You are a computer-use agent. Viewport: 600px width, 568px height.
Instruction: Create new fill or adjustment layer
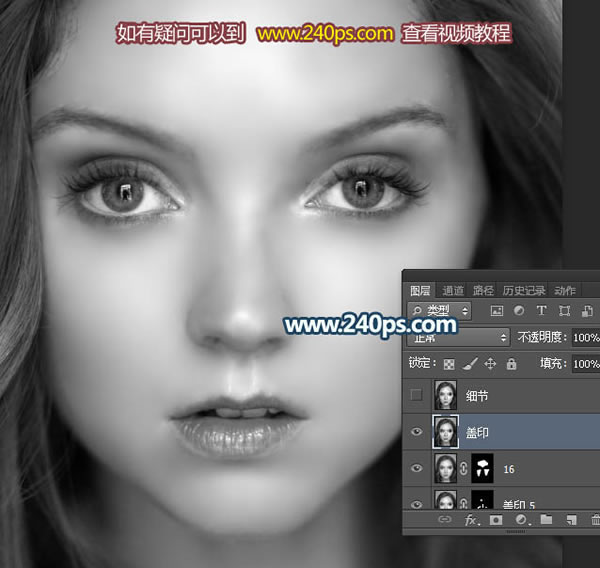coord(521,520)
